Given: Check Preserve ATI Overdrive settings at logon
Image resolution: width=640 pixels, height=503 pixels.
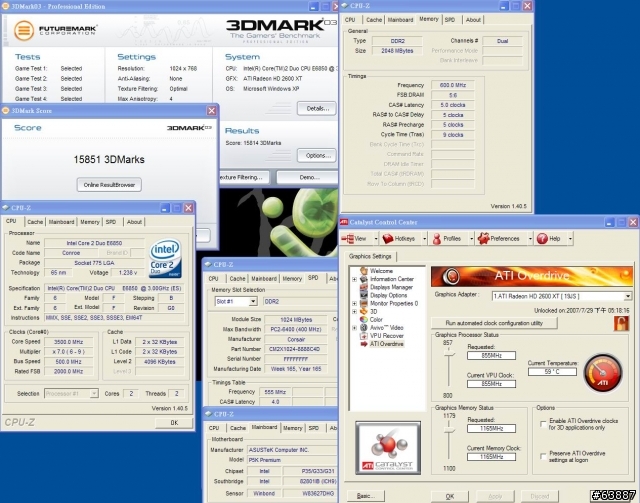Looking at the screenshot, I should coord(543,456).
